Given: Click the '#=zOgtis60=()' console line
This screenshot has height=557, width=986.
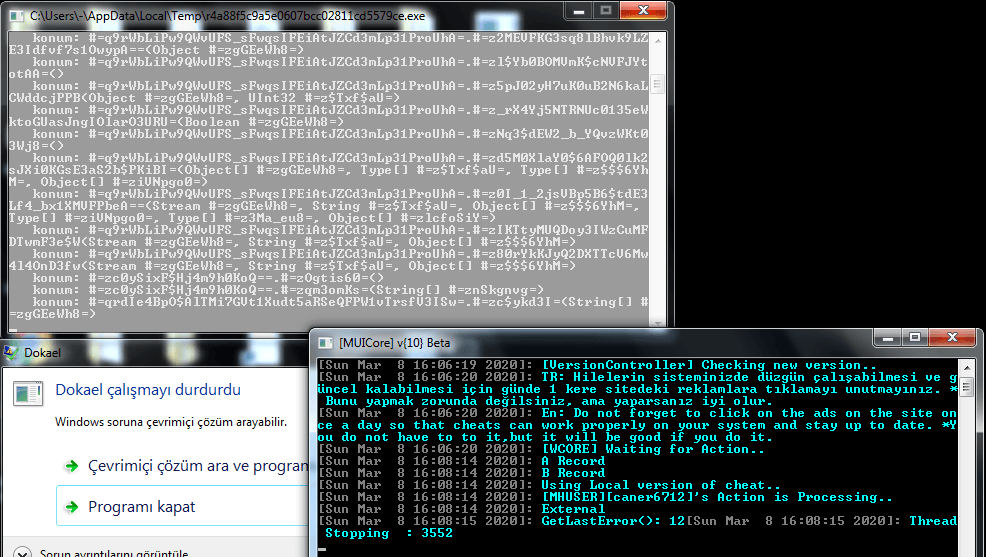Looking at the screenshot, I should click(x=208, y=278).
